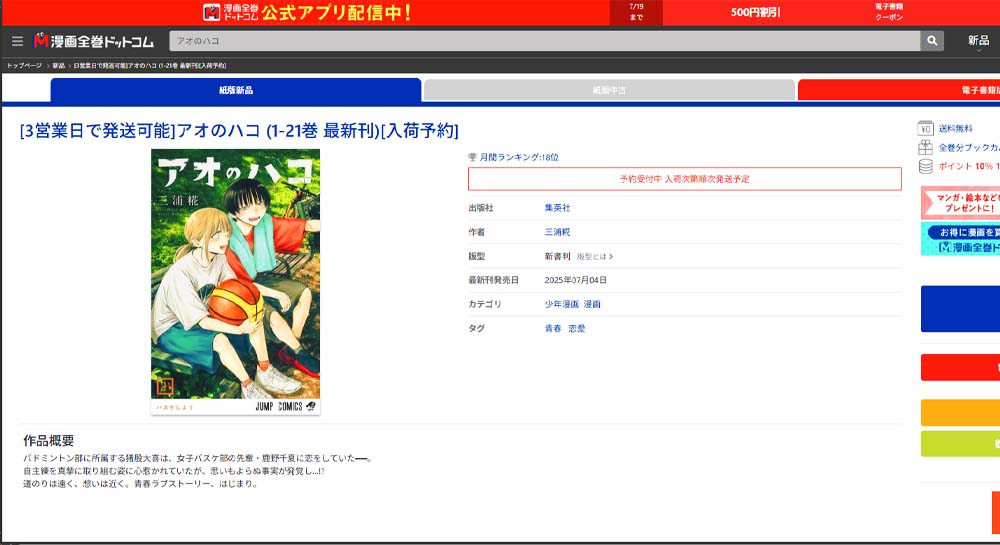Click the lime green sidebar button
Screen dimensions: 1000x545
click(960, 444)
